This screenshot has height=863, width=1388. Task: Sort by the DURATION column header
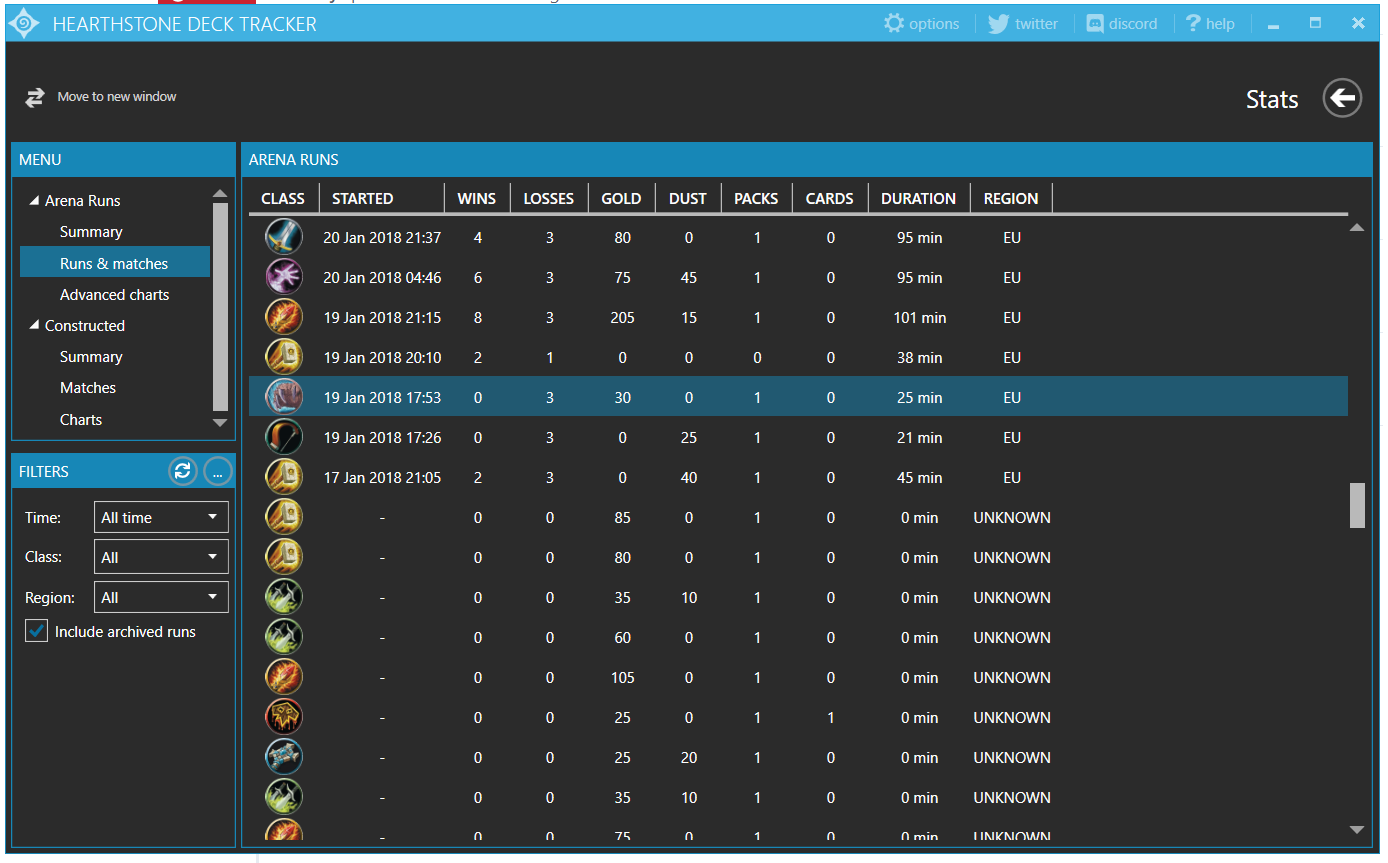[x=918, y=198]
